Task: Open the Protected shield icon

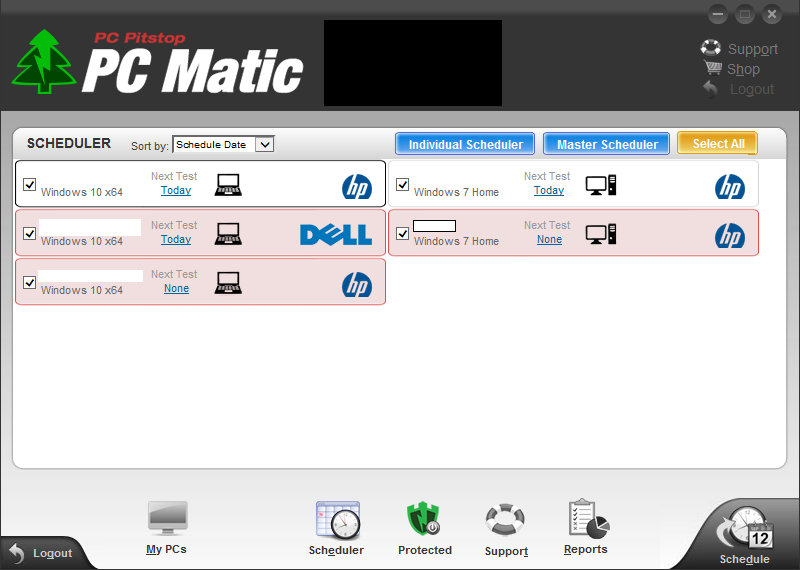Action: coord(424,520)
